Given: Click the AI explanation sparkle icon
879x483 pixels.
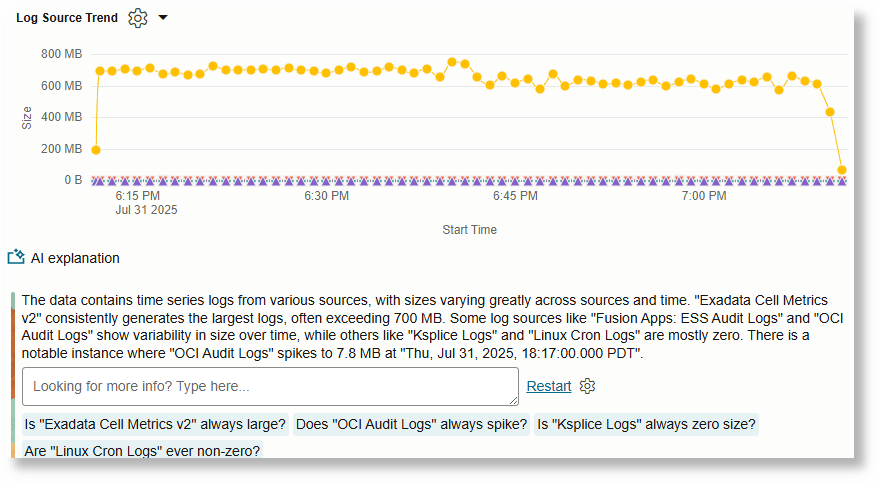Looking at the screenshot, I should (15, 258).
